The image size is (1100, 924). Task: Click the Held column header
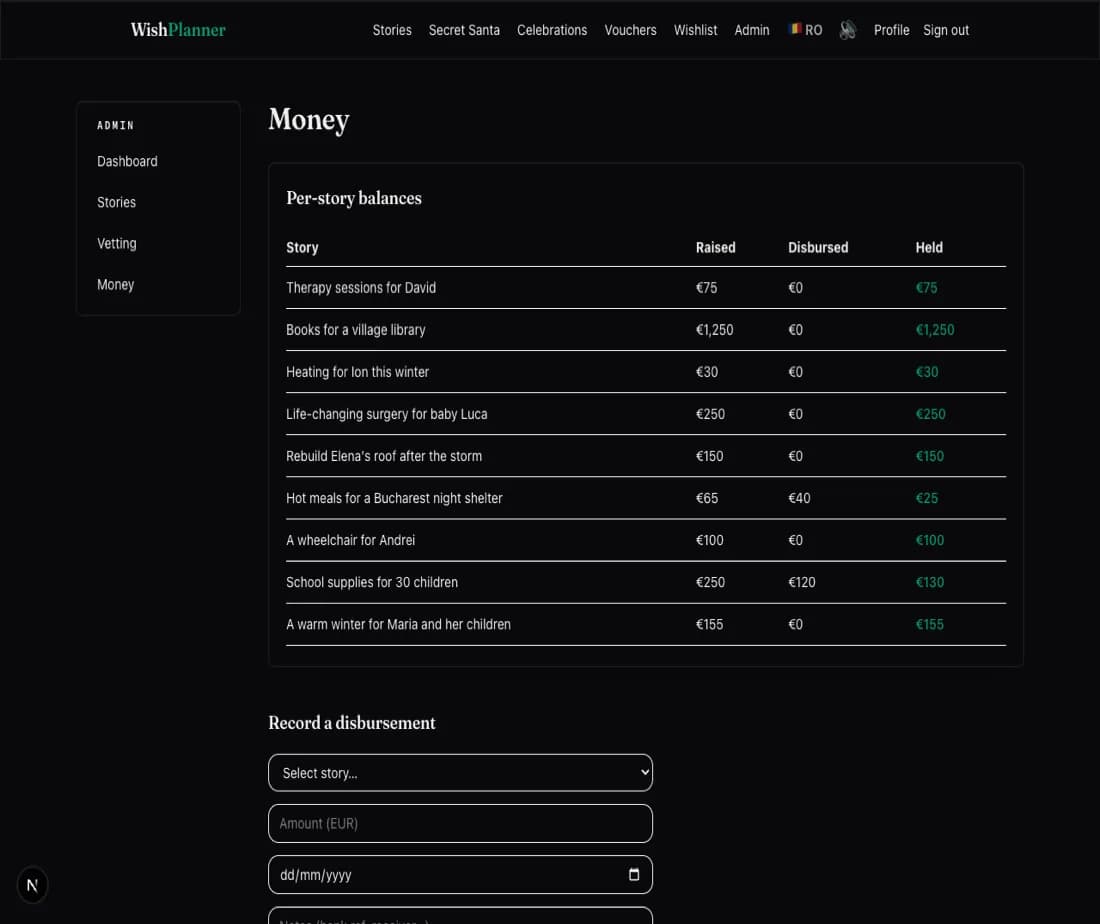[x=929, y=248]
